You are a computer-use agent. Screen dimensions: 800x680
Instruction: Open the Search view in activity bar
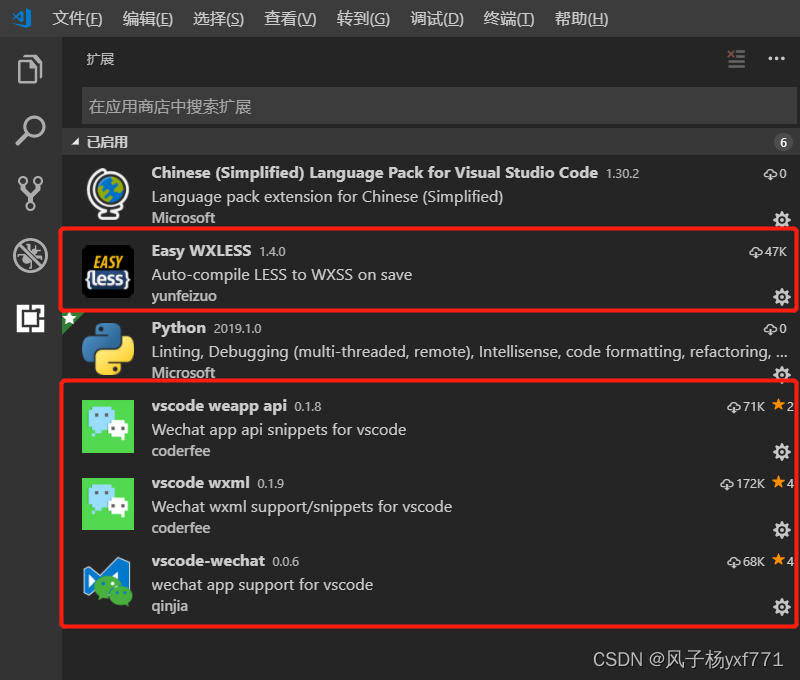(30, 131)
